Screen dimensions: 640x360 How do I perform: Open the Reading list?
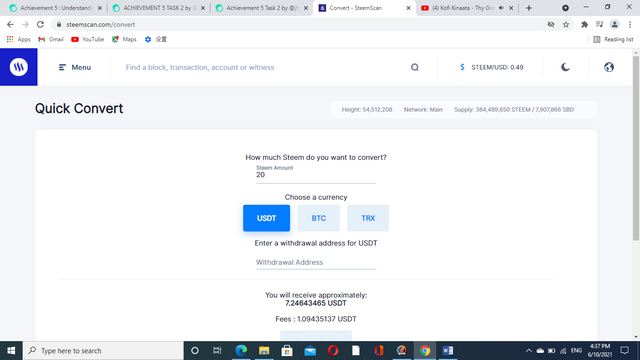point(613,39)
